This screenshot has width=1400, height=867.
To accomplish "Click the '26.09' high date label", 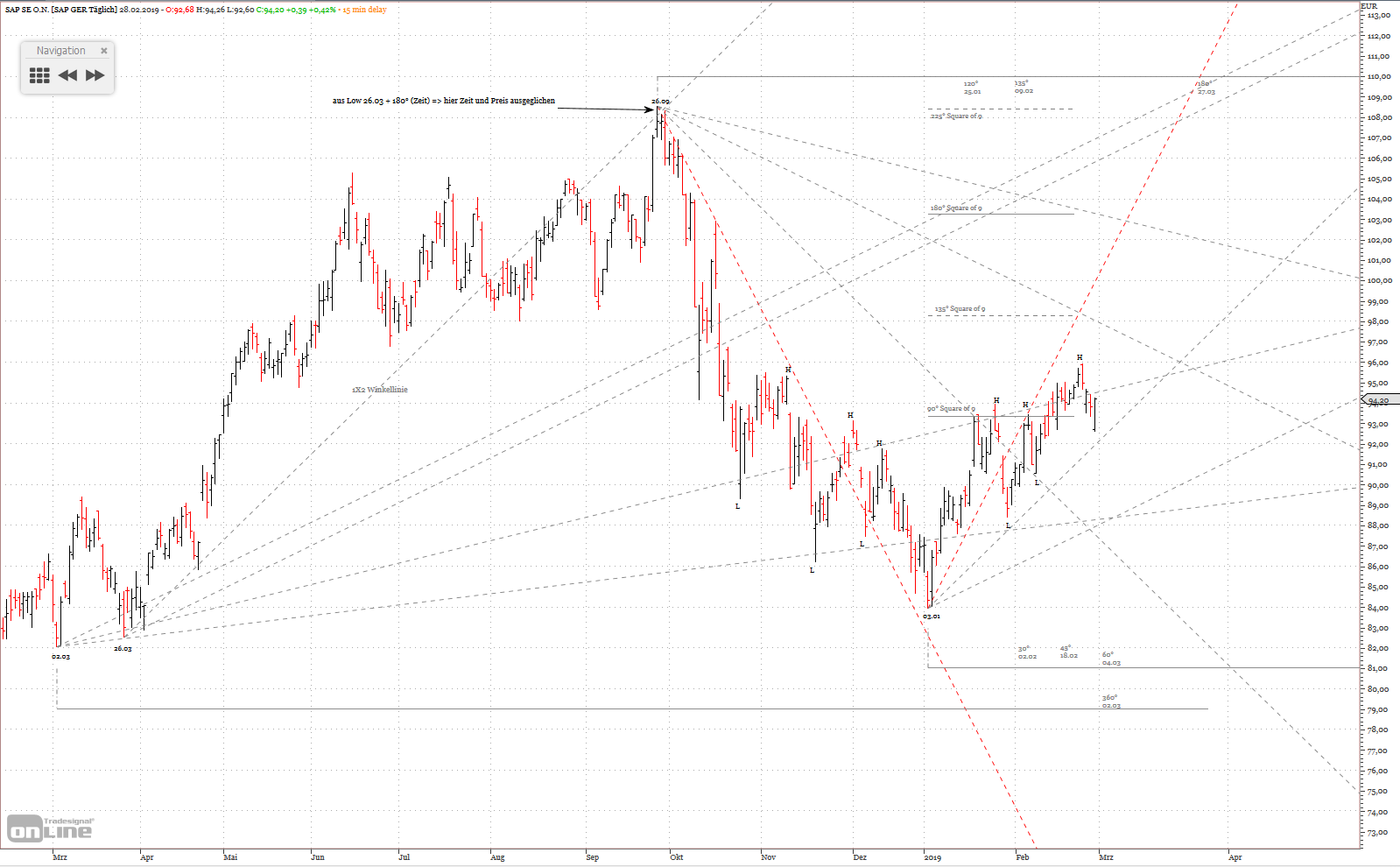I will (660, 102).
